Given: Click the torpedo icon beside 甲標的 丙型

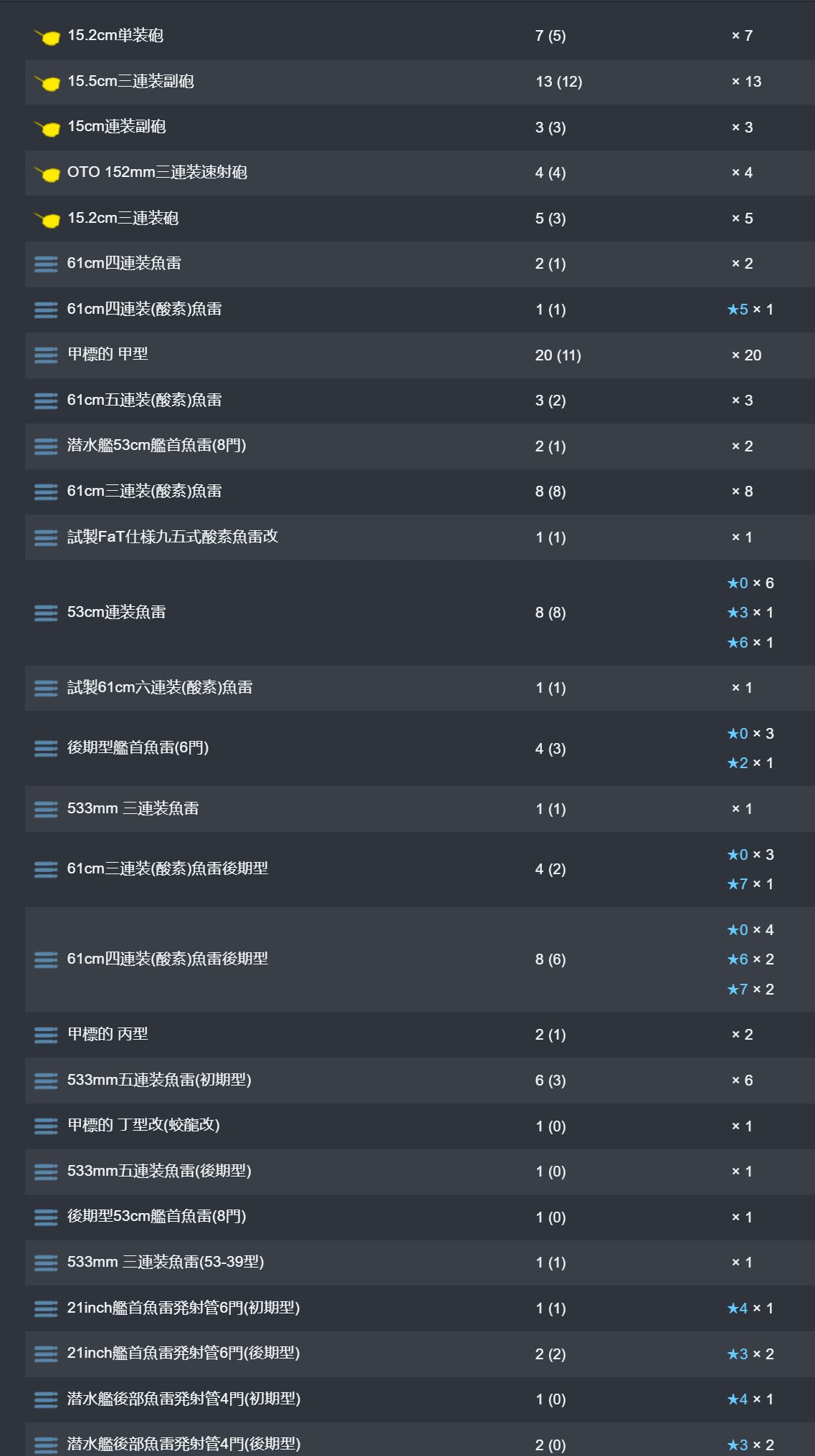Looking at the screenshot, I should tap(46, 1035).
